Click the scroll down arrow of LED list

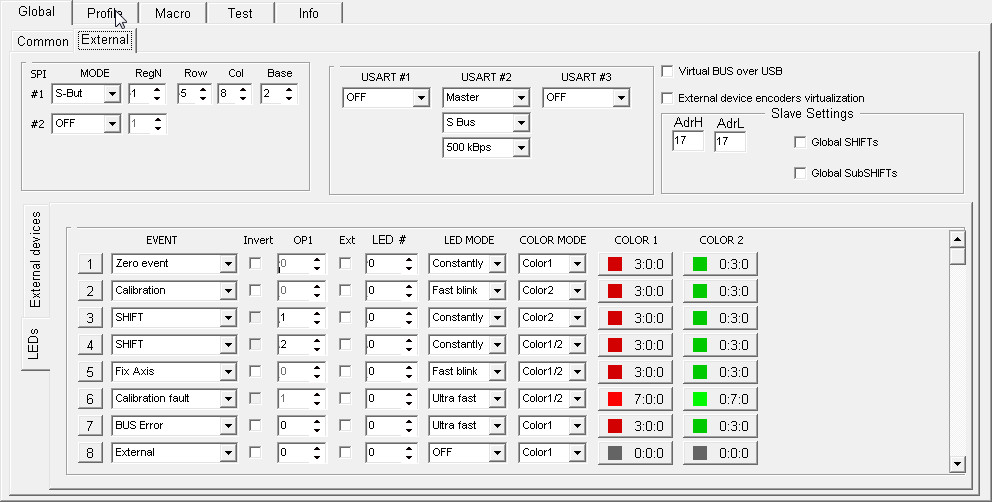point(957,464)
